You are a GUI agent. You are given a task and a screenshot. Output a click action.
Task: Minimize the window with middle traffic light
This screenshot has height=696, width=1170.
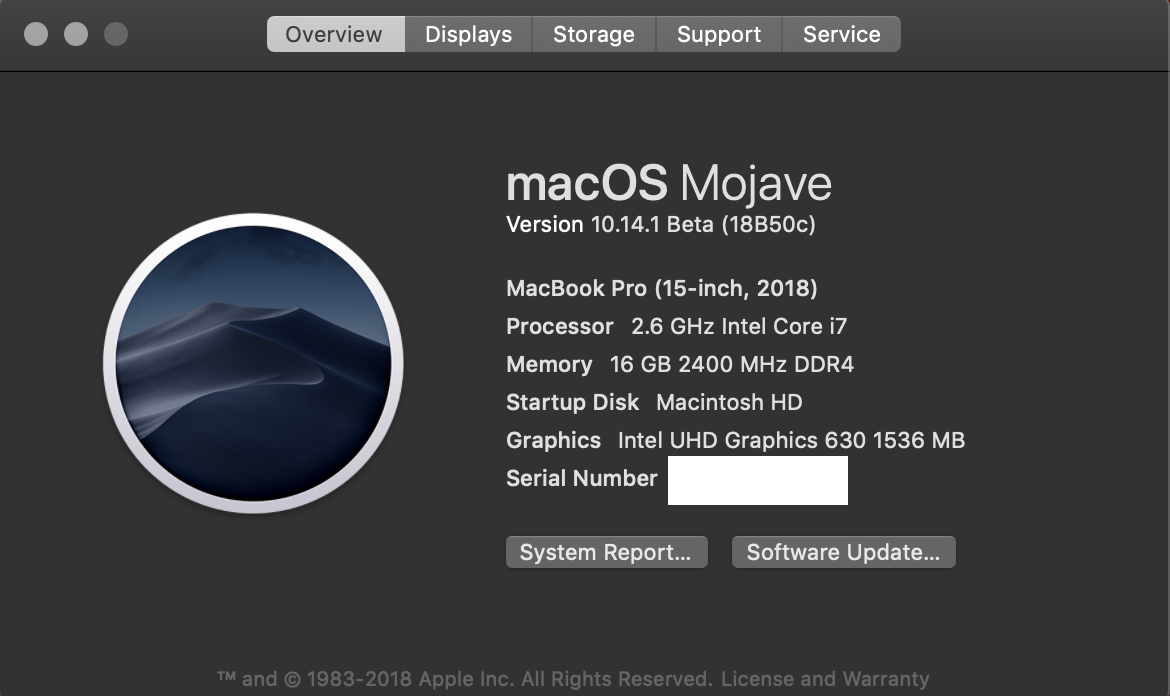point(76,34)
